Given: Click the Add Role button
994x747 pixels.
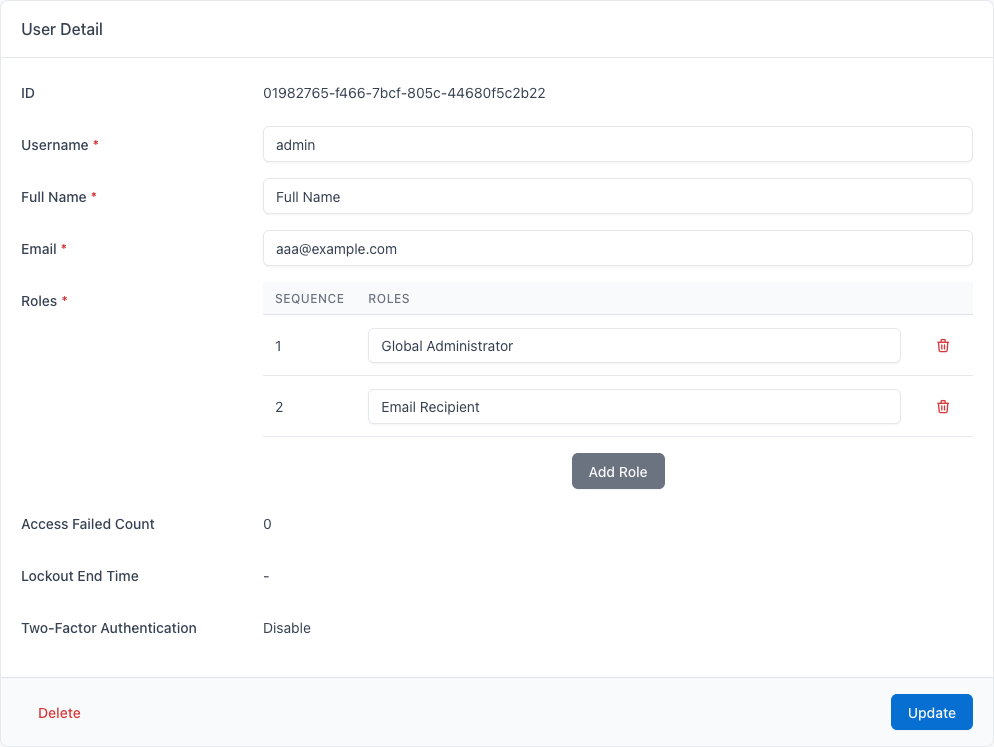Looking at the screenshot, I should (618, 472).
